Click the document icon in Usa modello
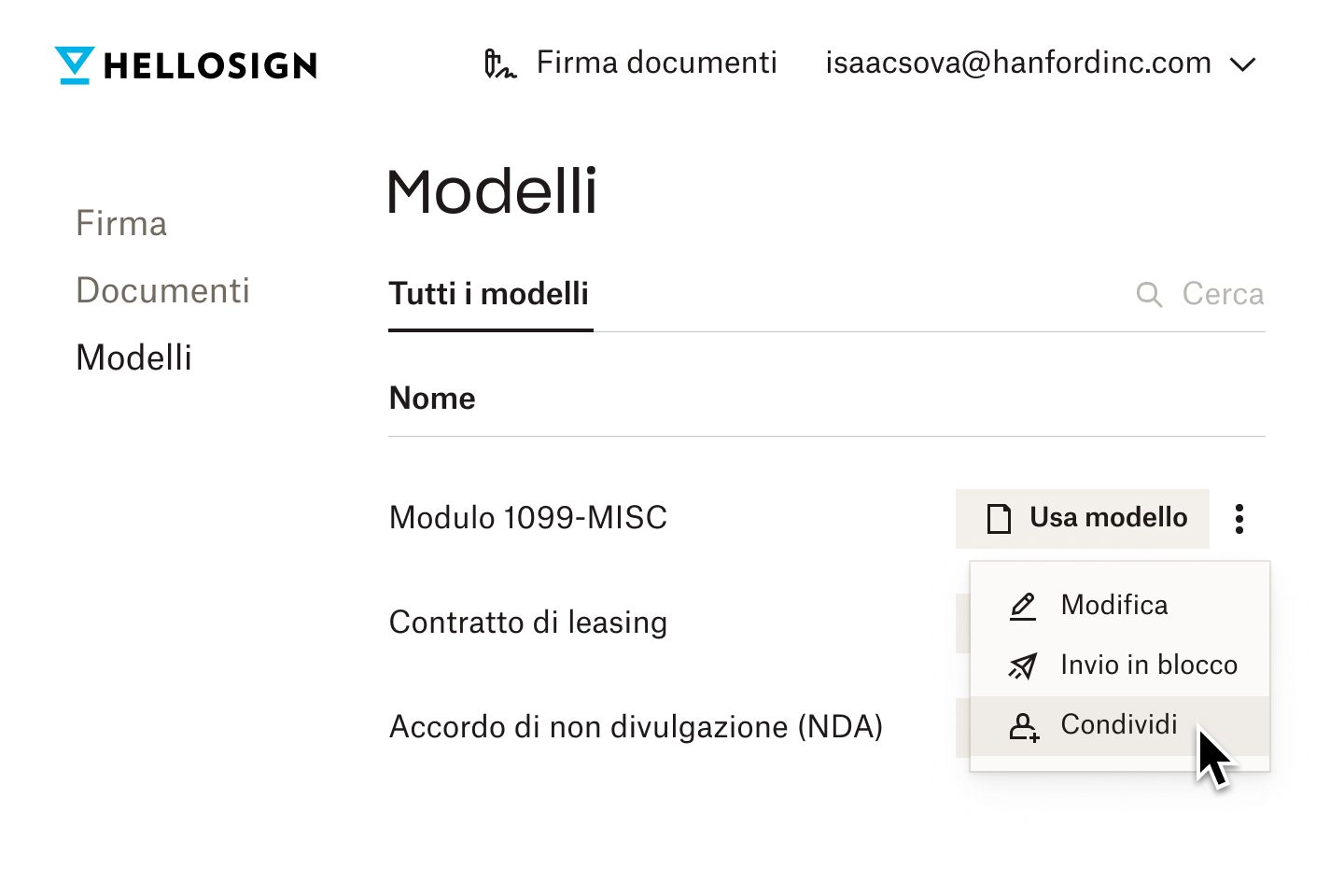Viewport: 1344px width, 896px height. click(999, 519)
